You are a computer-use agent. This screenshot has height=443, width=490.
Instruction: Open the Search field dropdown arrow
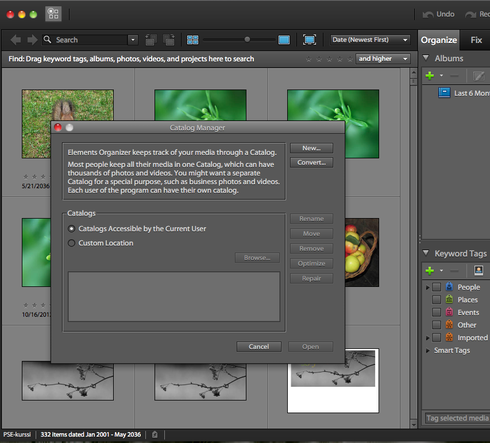pyautogui.click(x=133, y=40)
